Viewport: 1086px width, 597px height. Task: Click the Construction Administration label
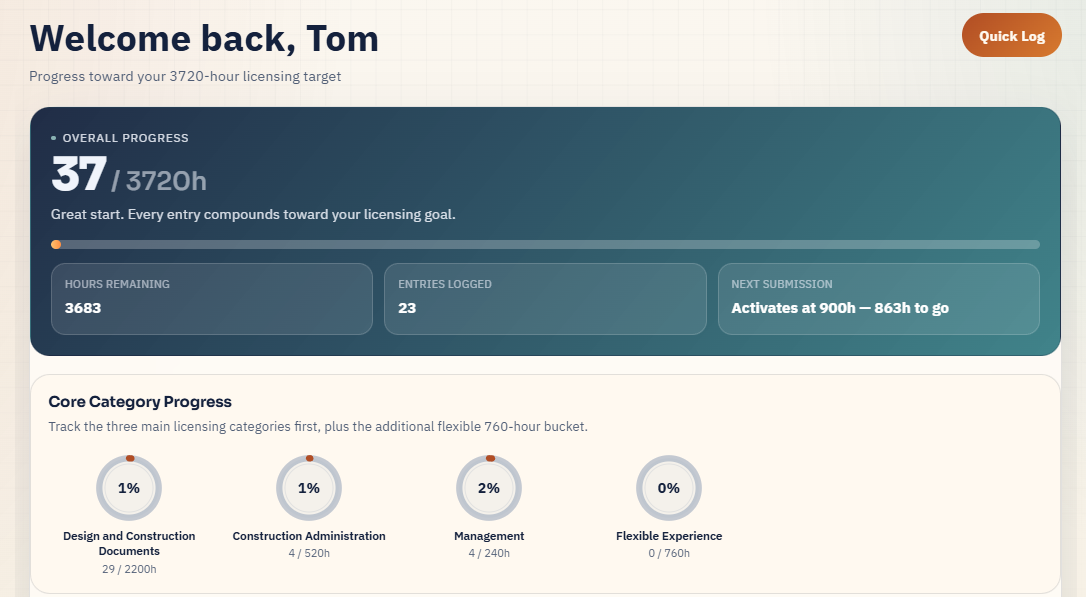point(309,536)
